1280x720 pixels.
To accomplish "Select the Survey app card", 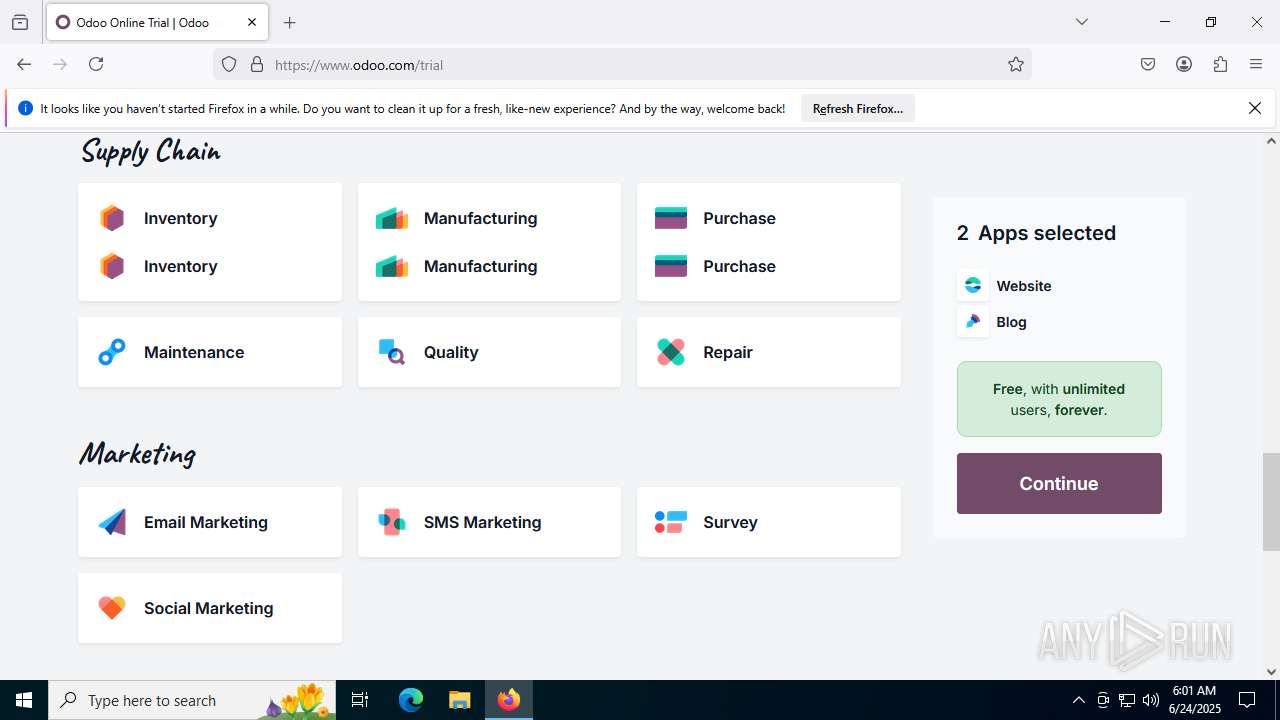I will (769, 522).
